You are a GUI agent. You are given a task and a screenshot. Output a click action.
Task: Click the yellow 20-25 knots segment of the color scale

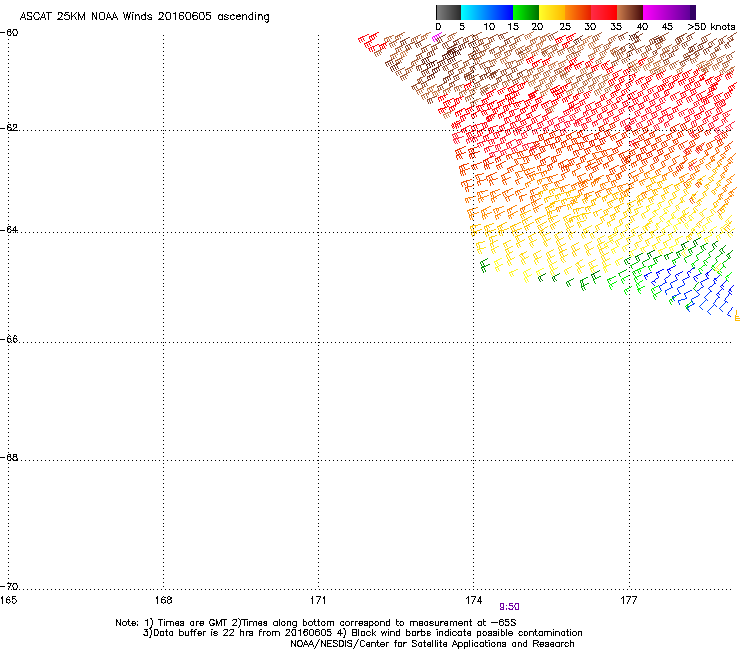pos(552,12)
